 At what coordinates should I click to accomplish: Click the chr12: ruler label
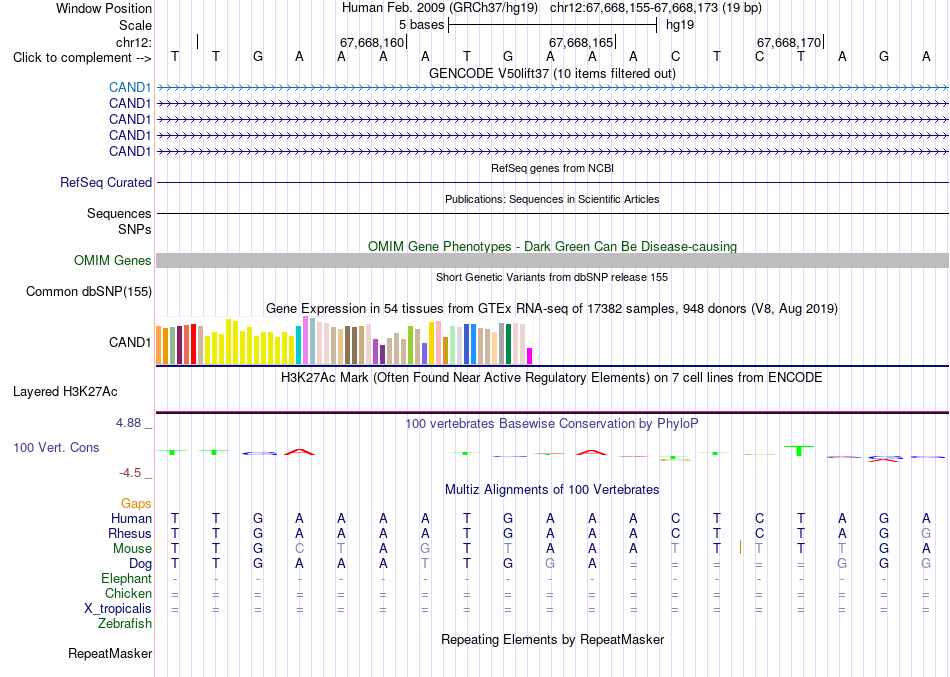pyautogui.click(x=134, y=42)
